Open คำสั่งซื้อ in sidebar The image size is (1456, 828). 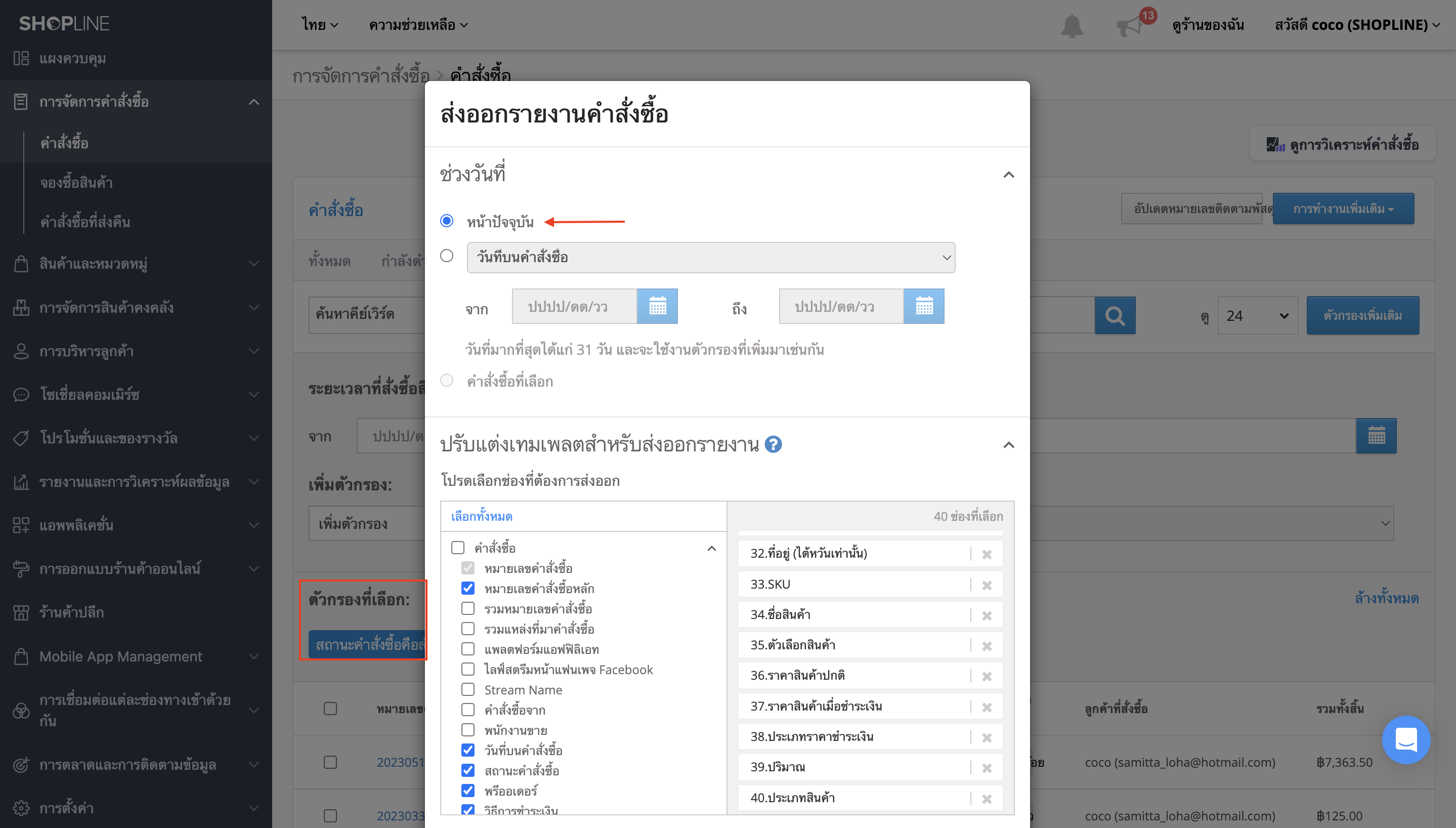(64, 143)
